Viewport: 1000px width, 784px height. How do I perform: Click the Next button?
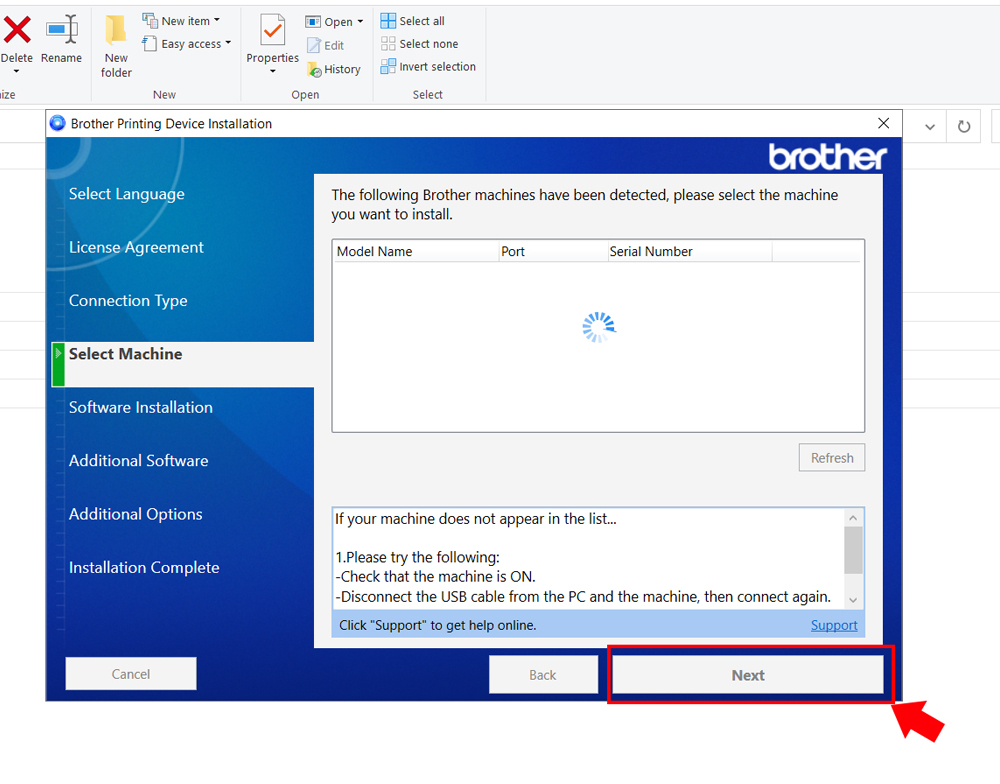[748, 675]
